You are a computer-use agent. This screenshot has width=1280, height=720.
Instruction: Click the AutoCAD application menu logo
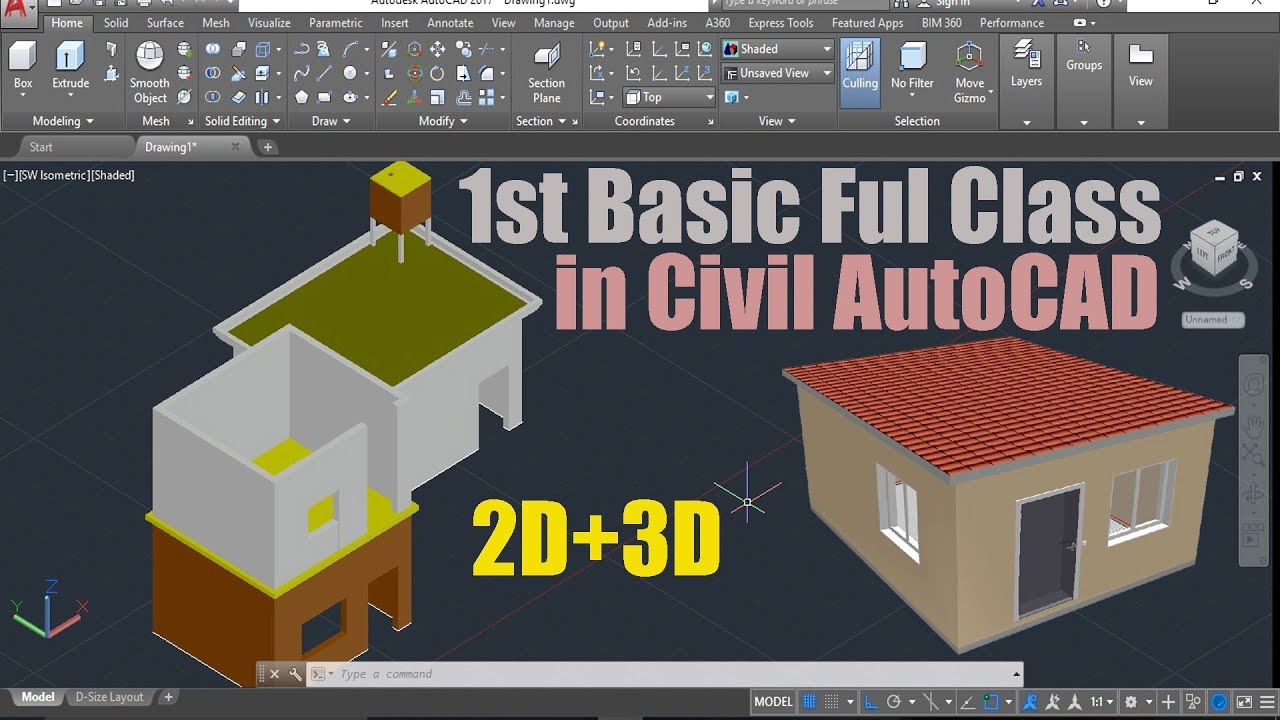pos(18,12)
